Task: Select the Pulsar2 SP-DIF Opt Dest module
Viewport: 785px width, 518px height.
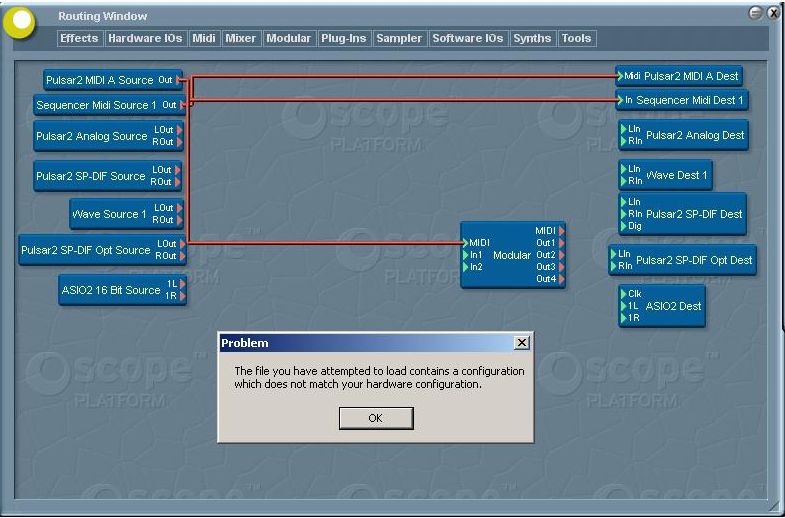Action: click(694, 260)
